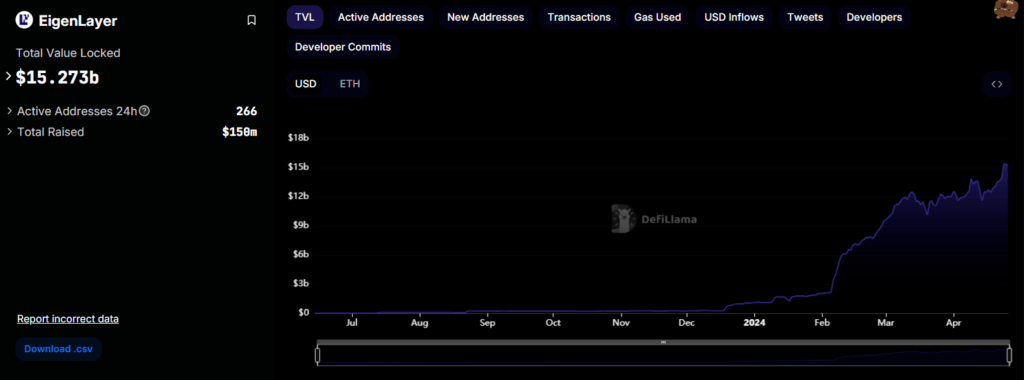
Task: Click the $12b y-axis label
Action: [x=298, y=196]
